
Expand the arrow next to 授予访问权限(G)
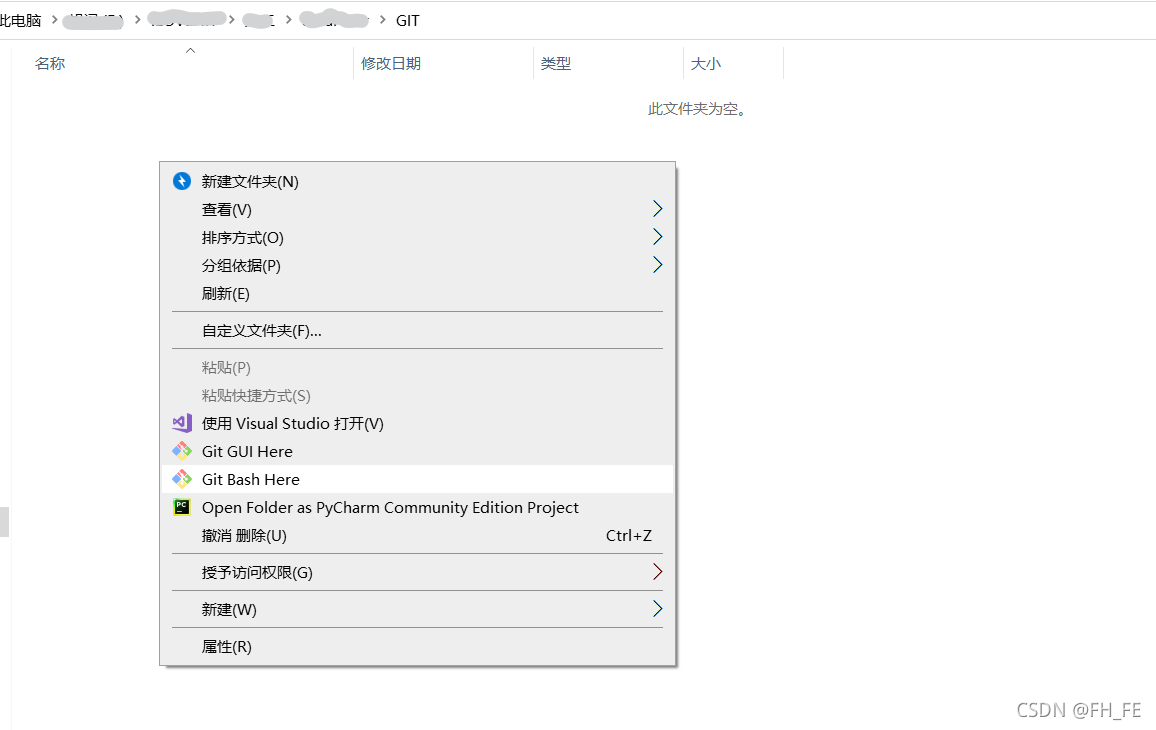point(658,572)
